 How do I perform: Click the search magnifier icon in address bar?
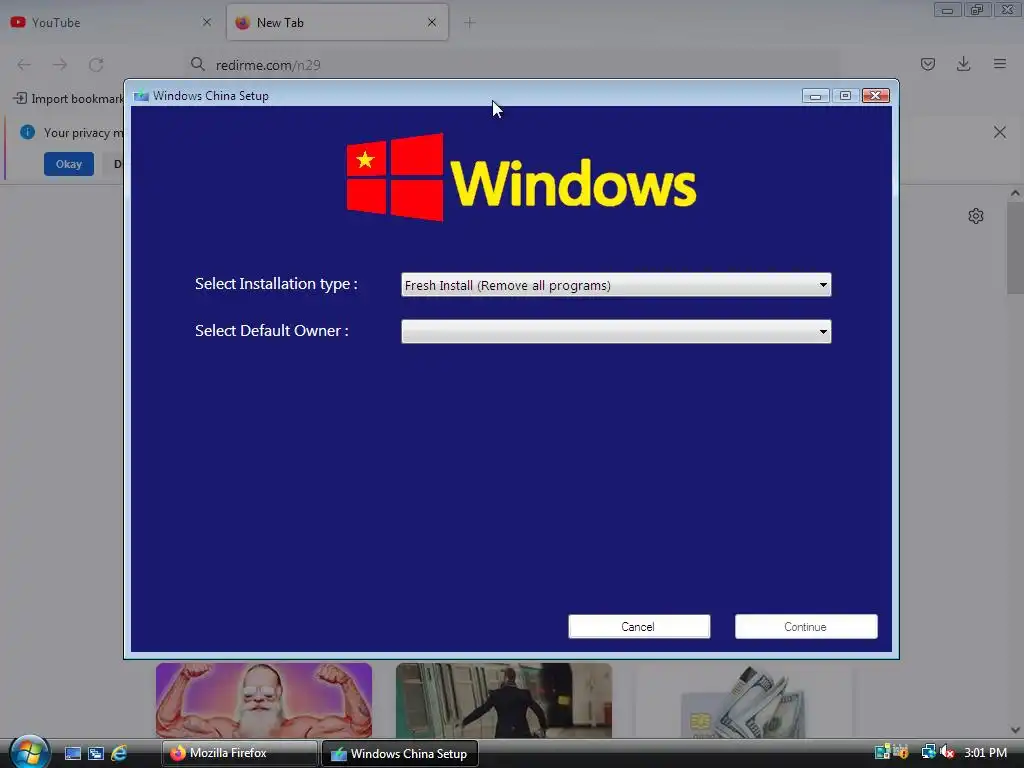pos(198,64)
